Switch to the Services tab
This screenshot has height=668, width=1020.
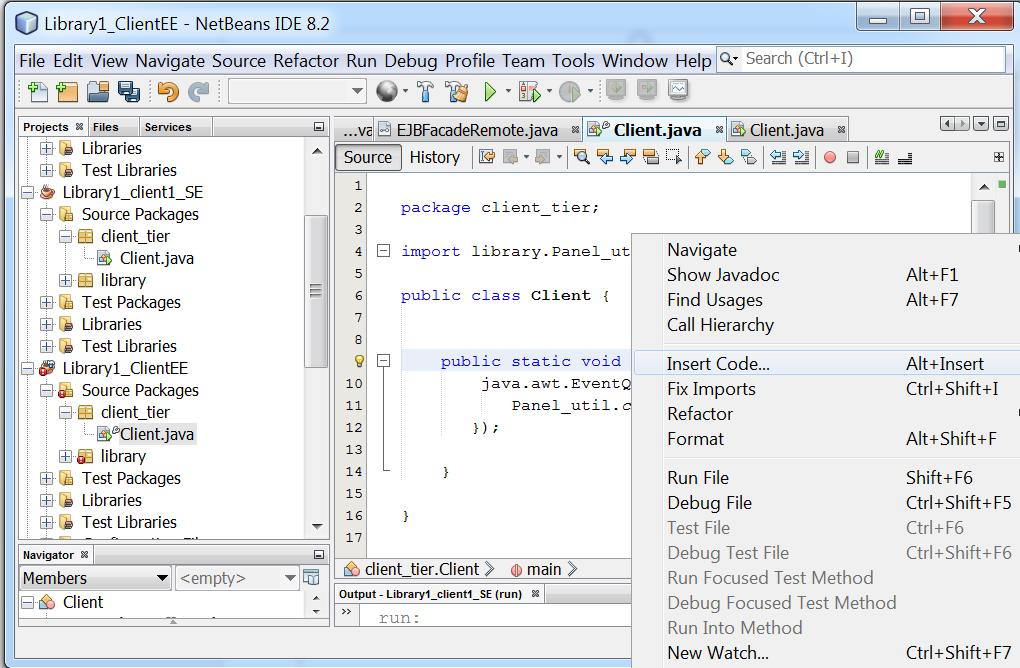pyautogui.click(x=168, y=127)
